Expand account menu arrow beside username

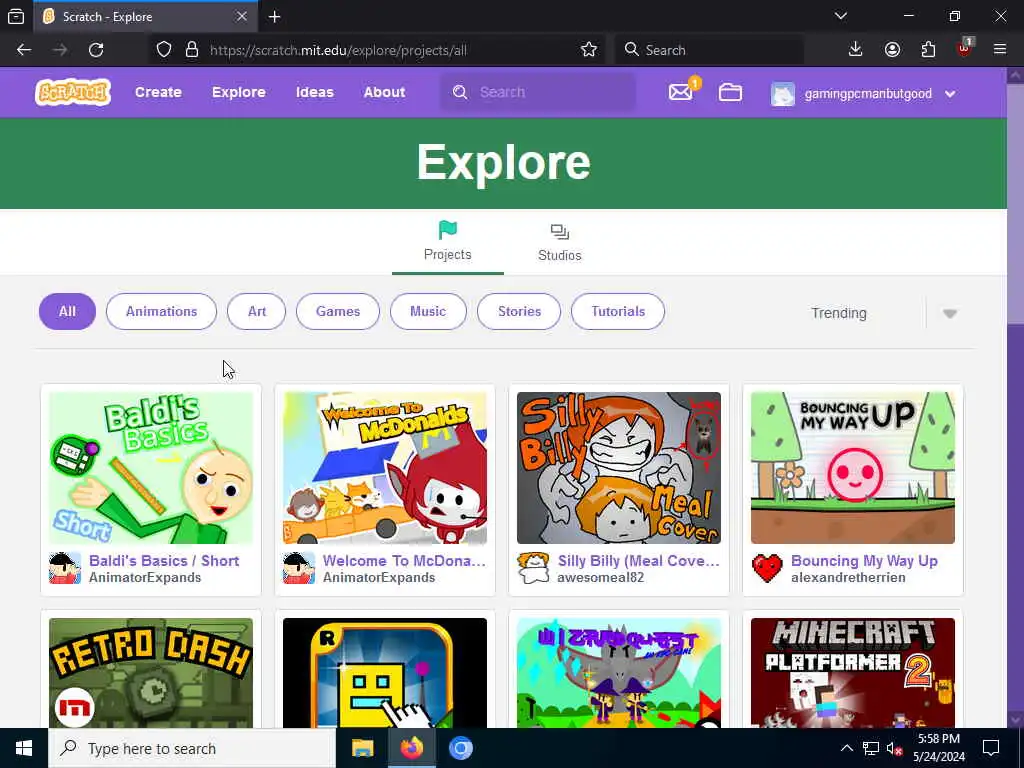(x=950, y=94)
